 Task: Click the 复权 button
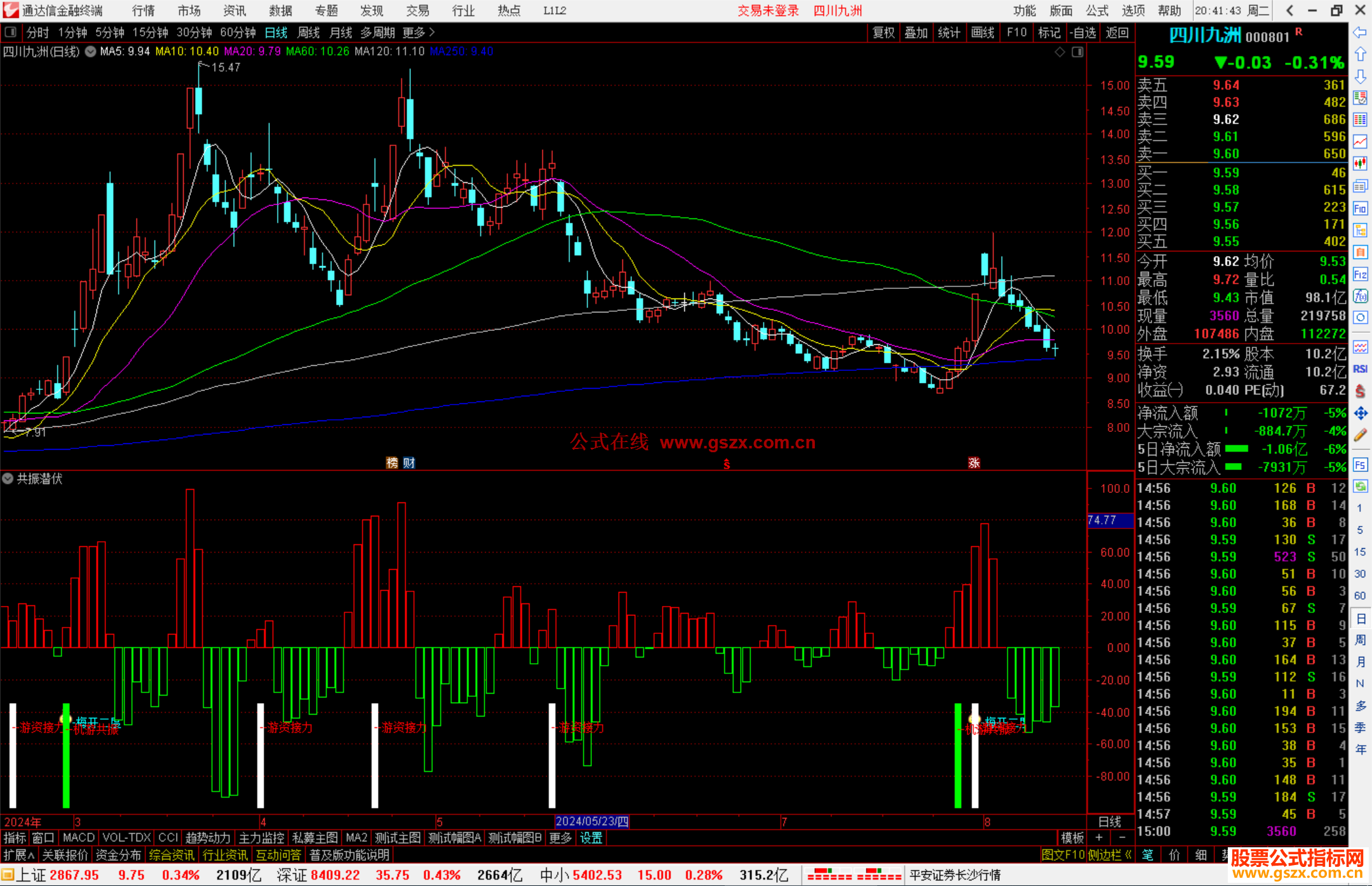click(883, 32)
